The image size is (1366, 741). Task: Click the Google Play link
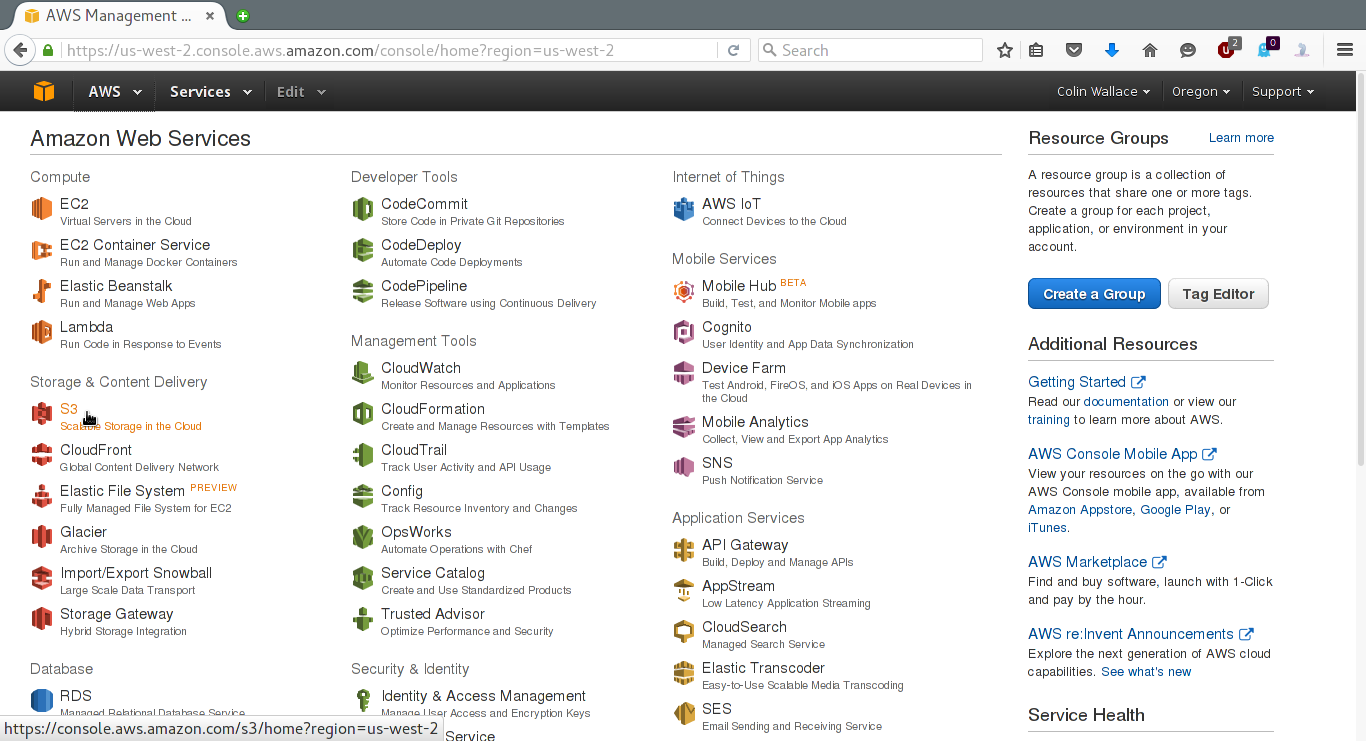pyautogui.click(x=1175, y=510)
